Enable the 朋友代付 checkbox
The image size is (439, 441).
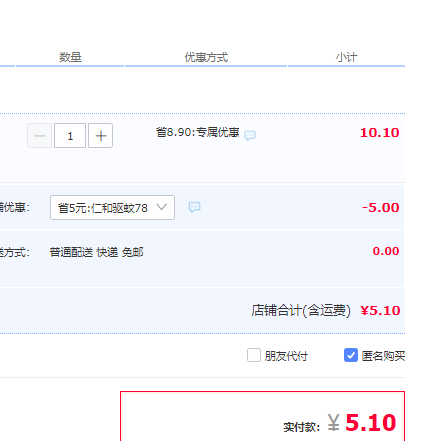(x=254, y=355)
